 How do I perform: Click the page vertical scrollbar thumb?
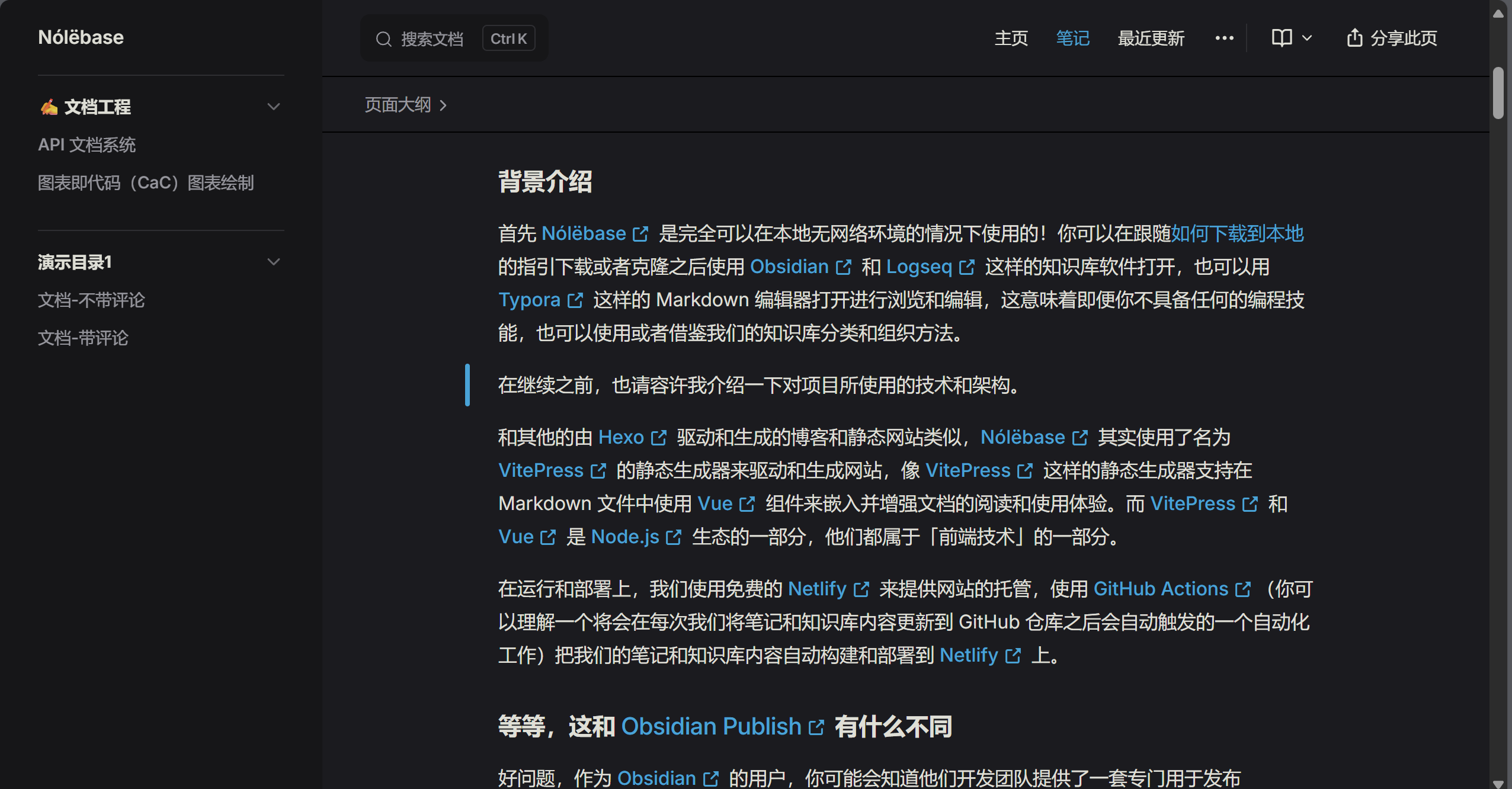coord(1498,93)
